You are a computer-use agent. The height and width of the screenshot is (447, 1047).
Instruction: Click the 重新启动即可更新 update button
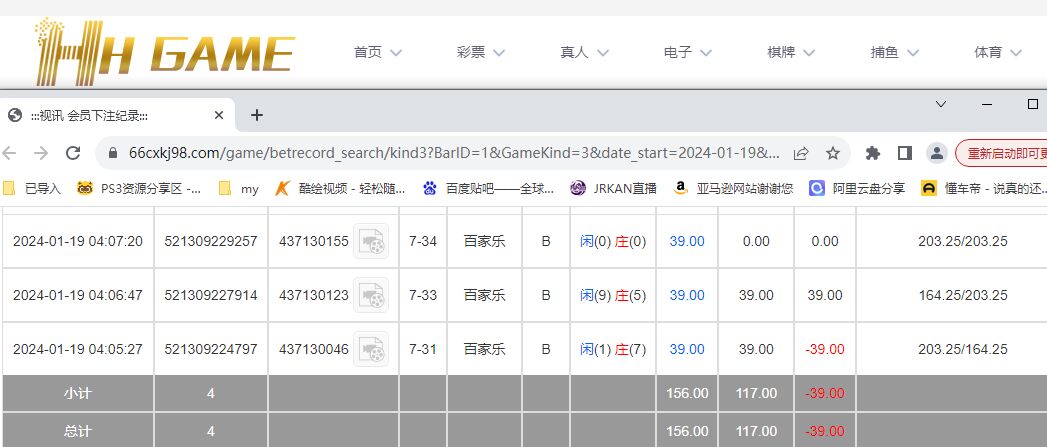click(1002, 153)
